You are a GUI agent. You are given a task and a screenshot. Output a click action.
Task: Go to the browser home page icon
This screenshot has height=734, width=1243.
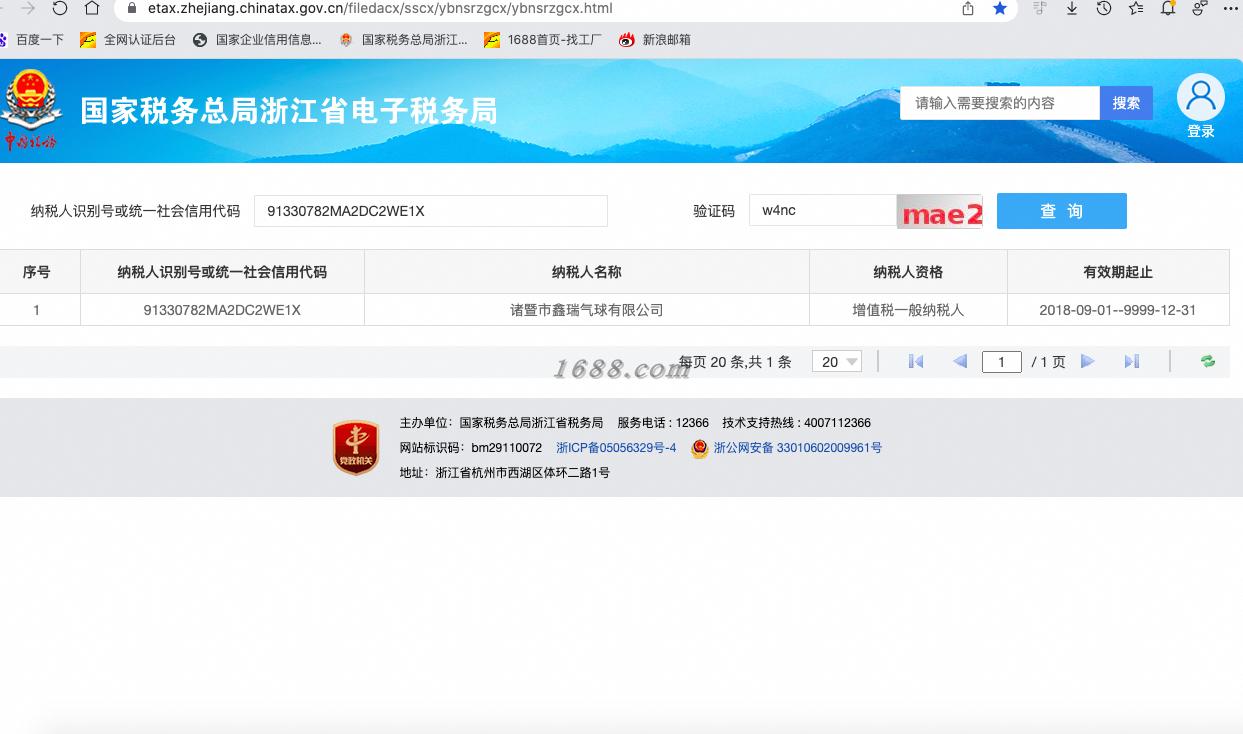[x=92, y=9]
